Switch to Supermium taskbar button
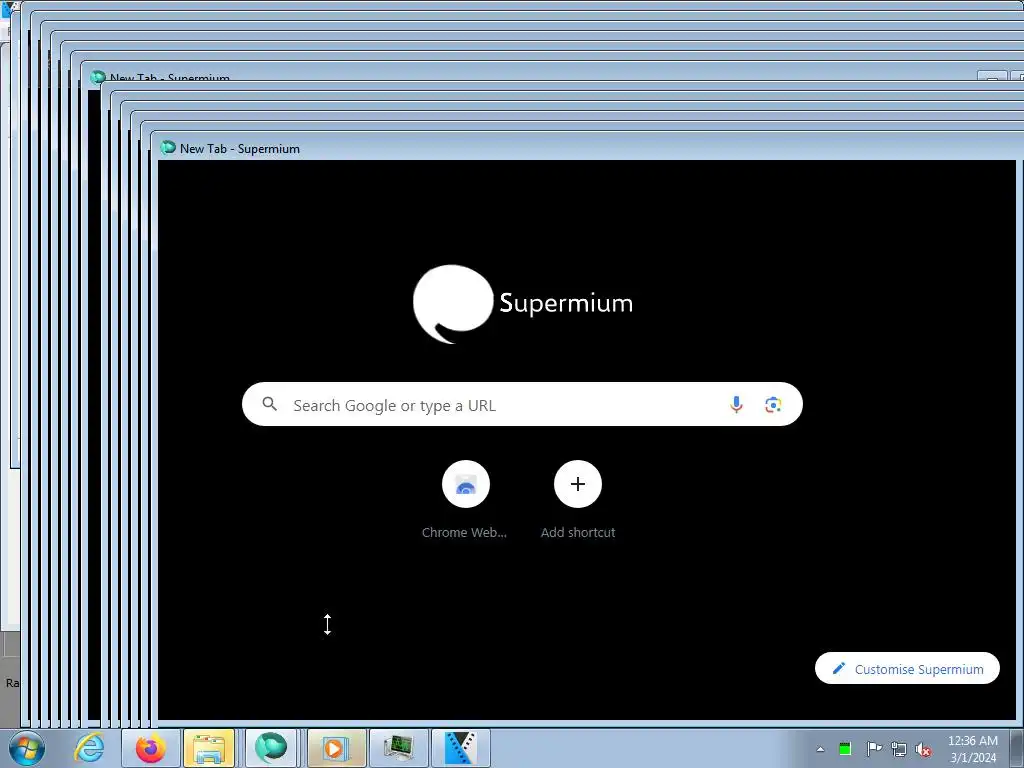This screenshot has width=1024, height=768. click(271, 748)
